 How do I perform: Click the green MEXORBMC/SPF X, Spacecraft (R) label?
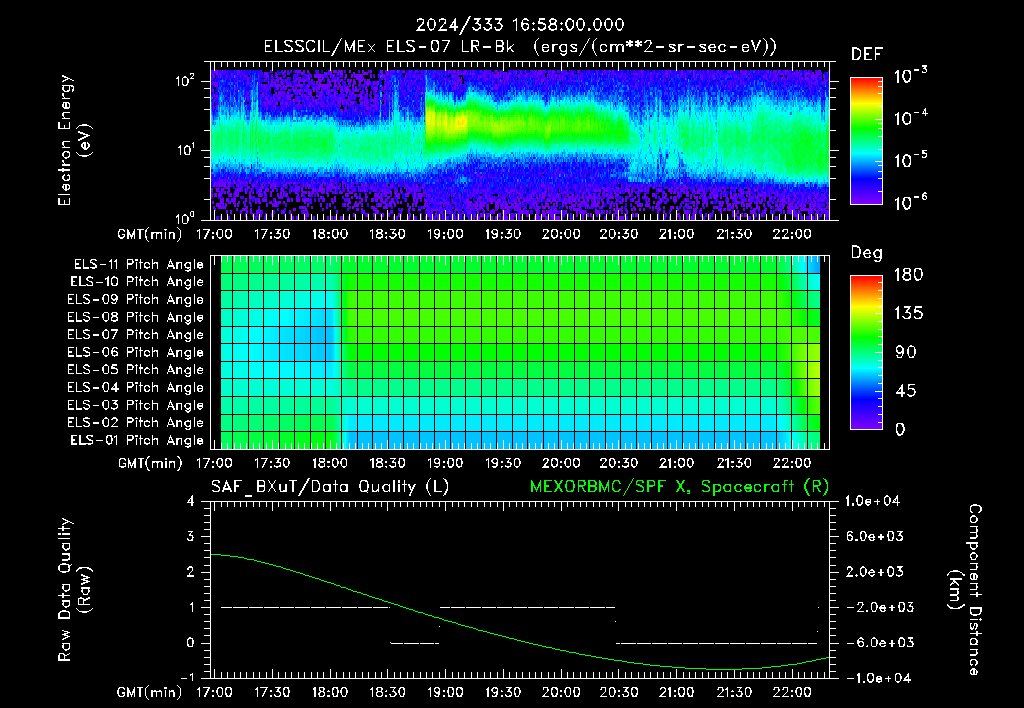coord(679,487)
